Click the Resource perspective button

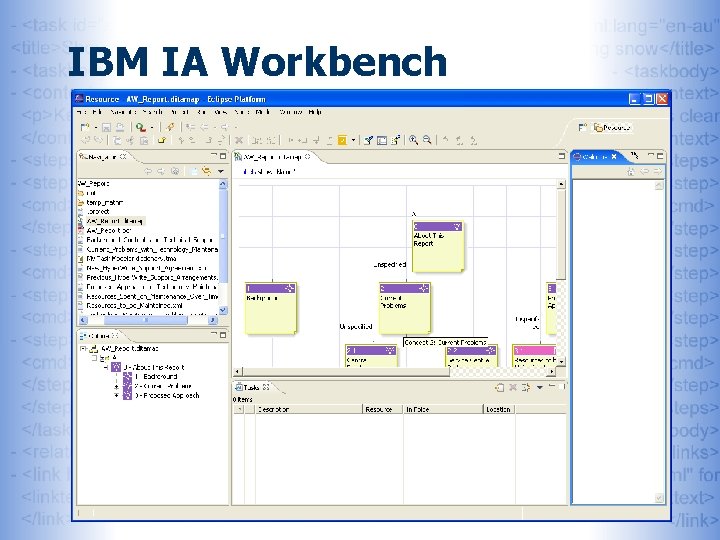pyautogui.click(x=613, y=128)
